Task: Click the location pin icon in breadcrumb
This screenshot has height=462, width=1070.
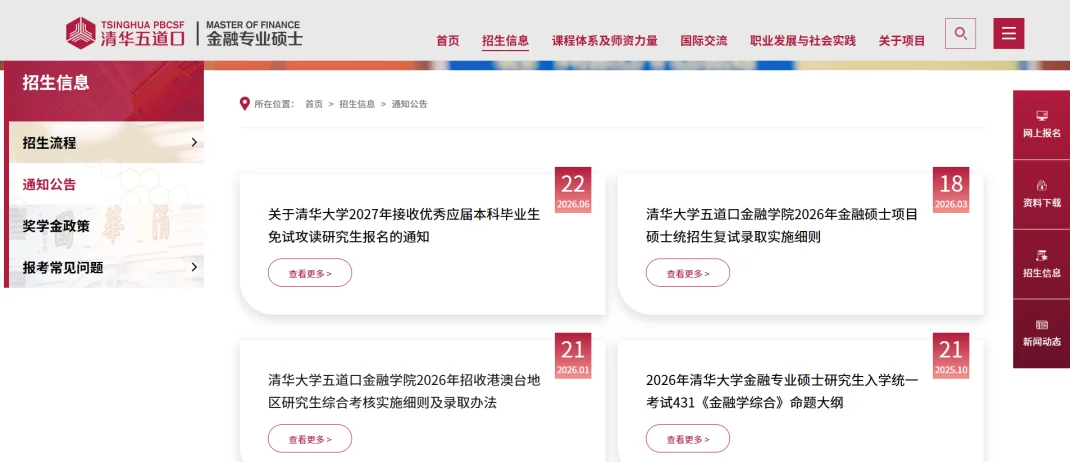Action: pos(244,104)
